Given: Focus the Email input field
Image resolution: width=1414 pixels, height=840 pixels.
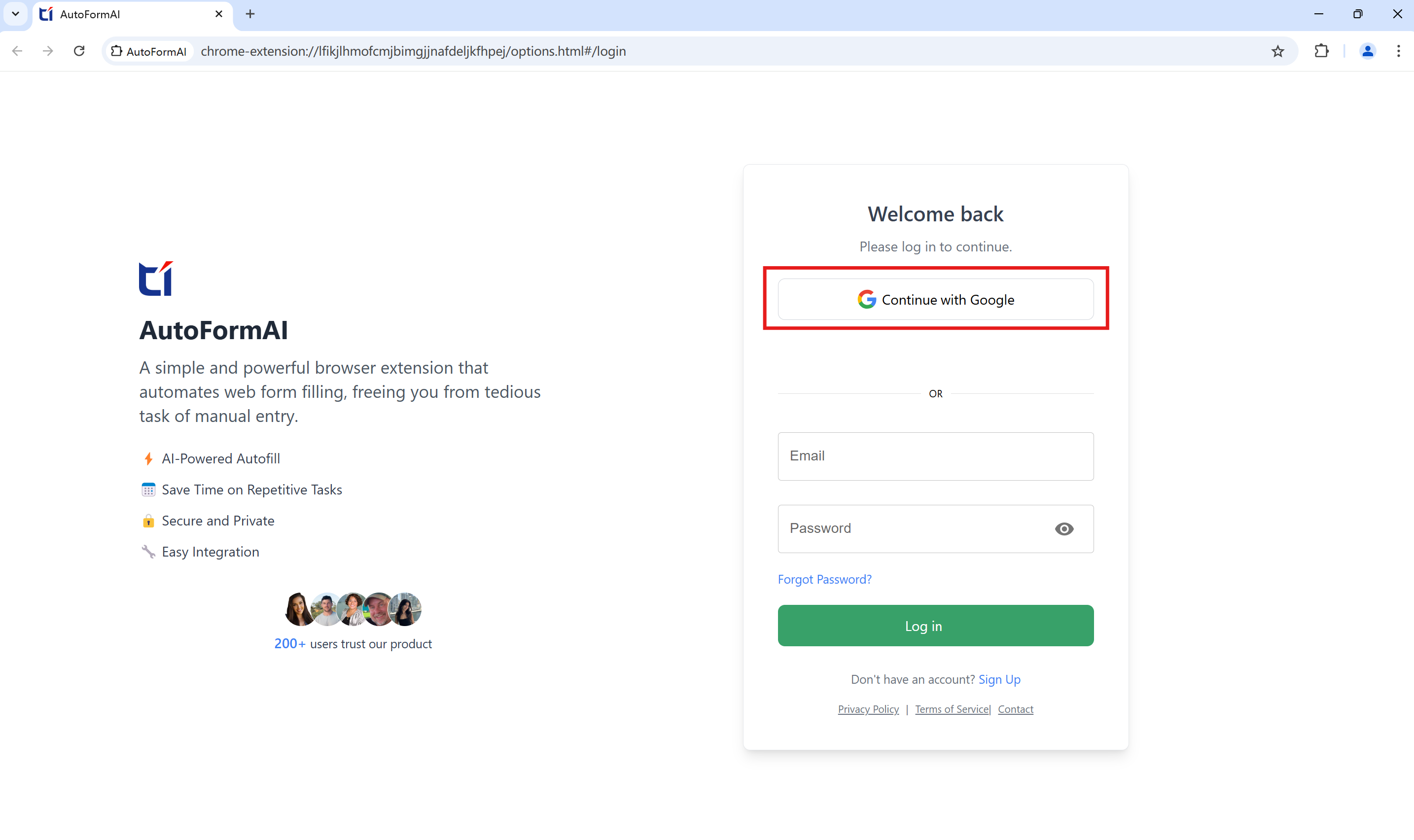Looking at the screenshot, I should tap(935, 456).
